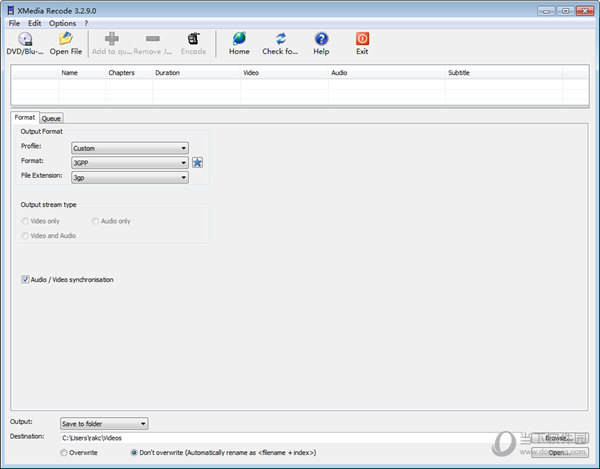The image size is (600, 469).
Task: Expand the Profile dropdown showing Custom
Action: point(130,148)
